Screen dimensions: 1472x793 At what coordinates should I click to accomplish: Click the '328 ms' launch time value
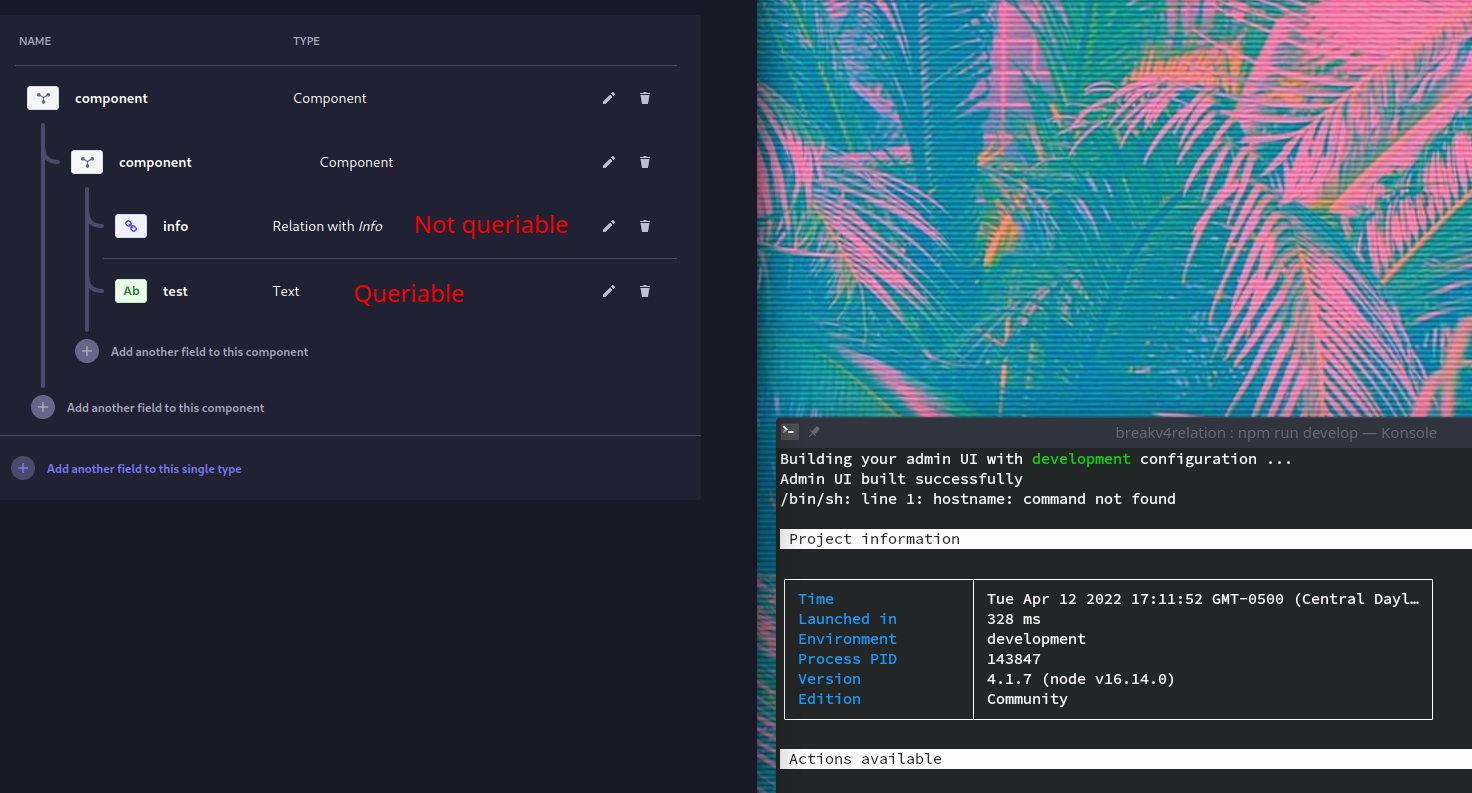coord(1014,619)
